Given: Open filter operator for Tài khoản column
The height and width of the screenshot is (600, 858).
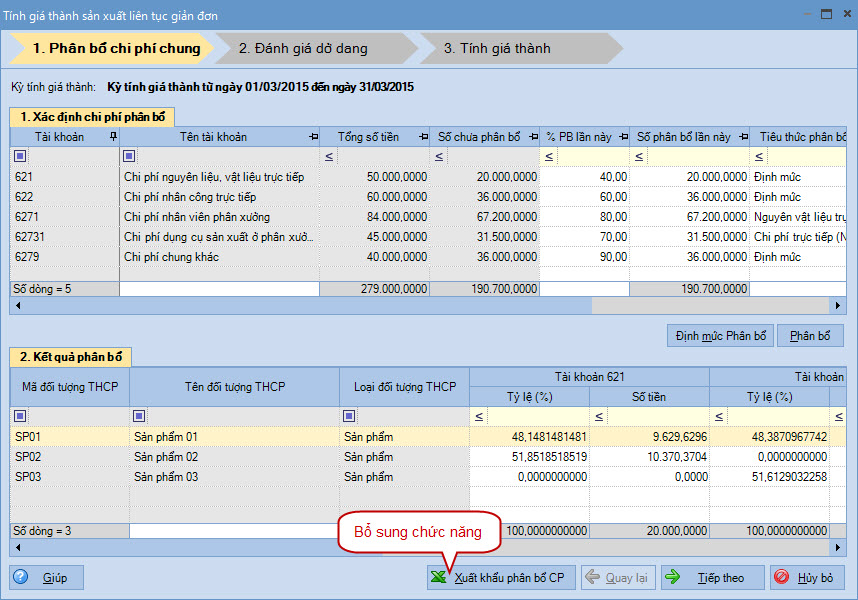Looking at the screenshot, I should 20,156.
